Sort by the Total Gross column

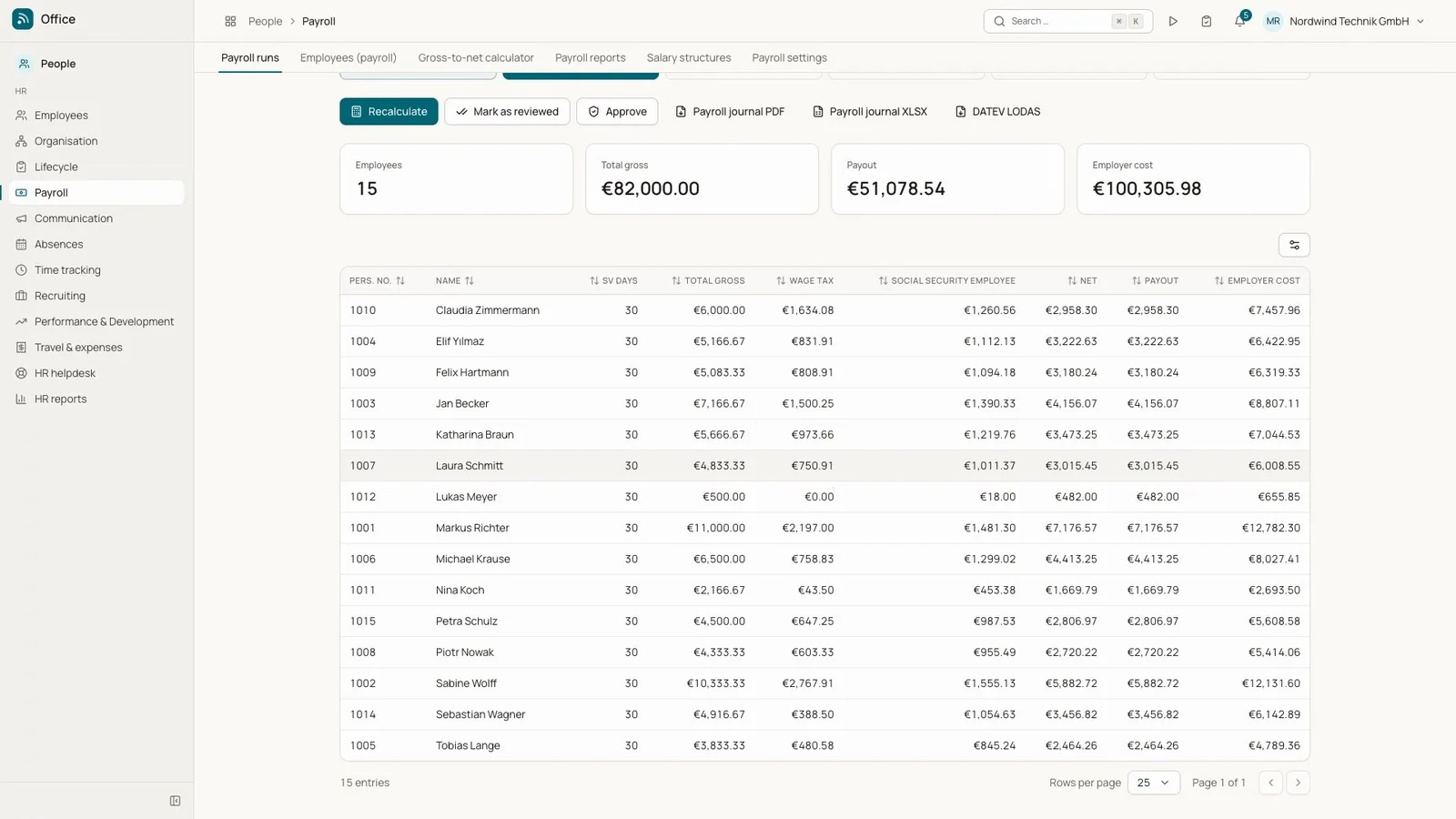[x=708, y=280]
